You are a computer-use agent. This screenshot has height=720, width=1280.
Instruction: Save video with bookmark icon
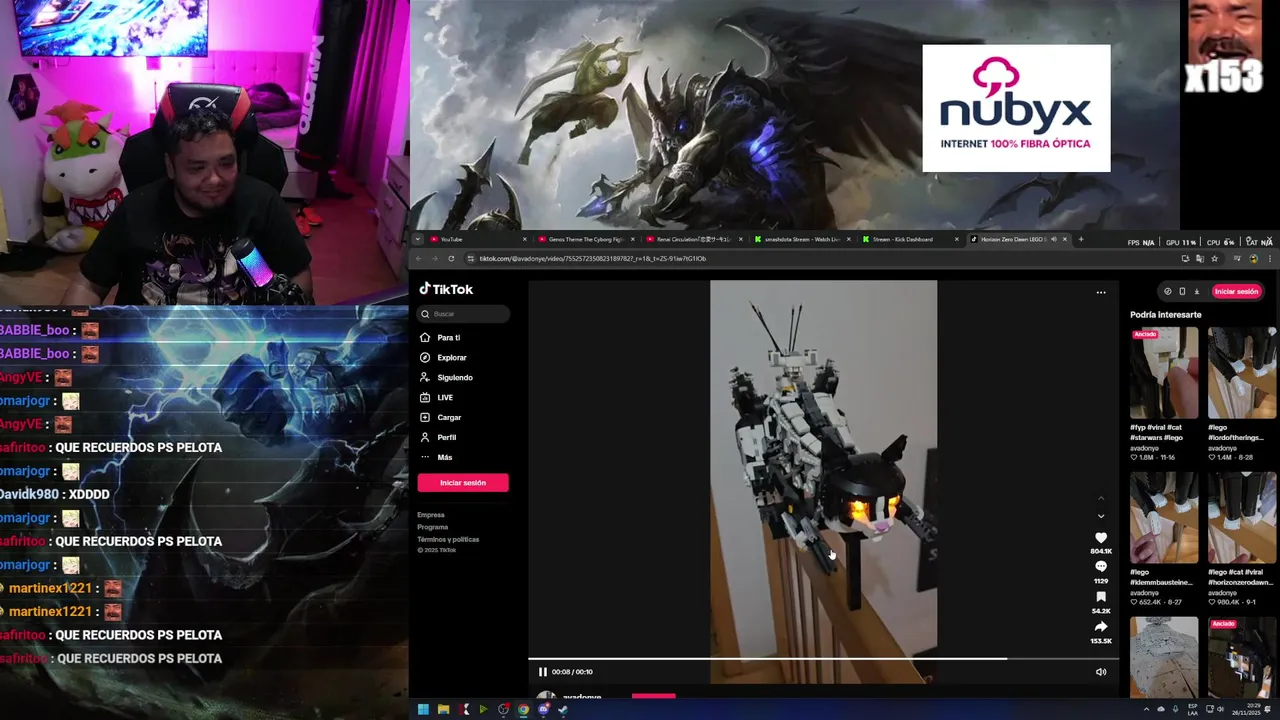point(1101,597)
